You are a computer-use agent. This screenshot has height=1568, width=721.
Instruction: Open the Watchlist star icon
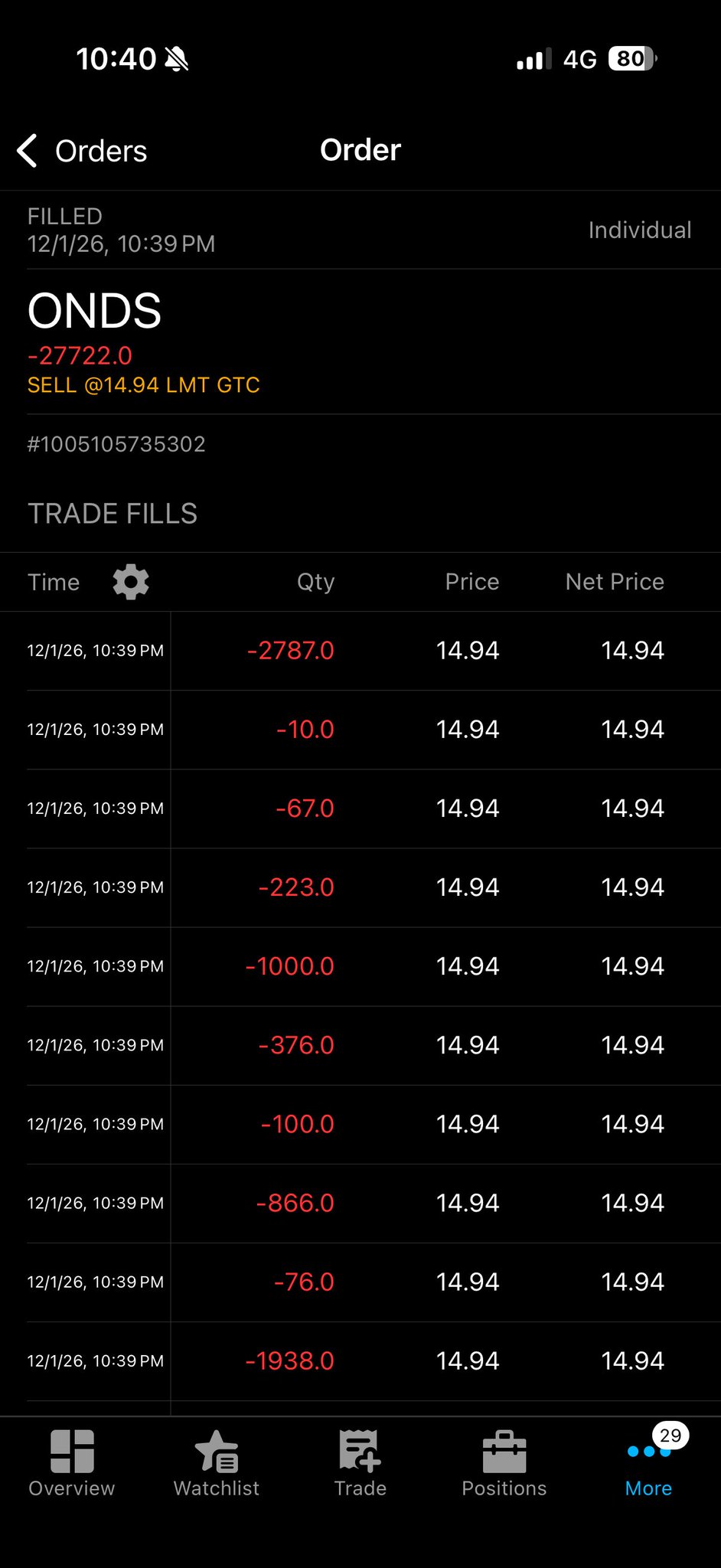click(217, 1452)
